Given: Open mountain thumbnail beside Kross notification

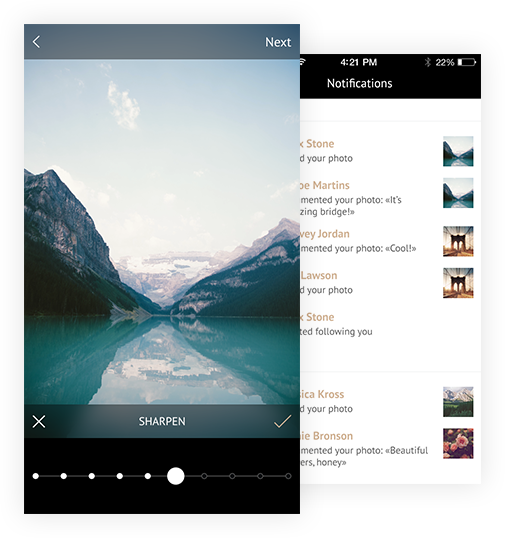Looking at the screenshot, I should click(x=458, y=402).
